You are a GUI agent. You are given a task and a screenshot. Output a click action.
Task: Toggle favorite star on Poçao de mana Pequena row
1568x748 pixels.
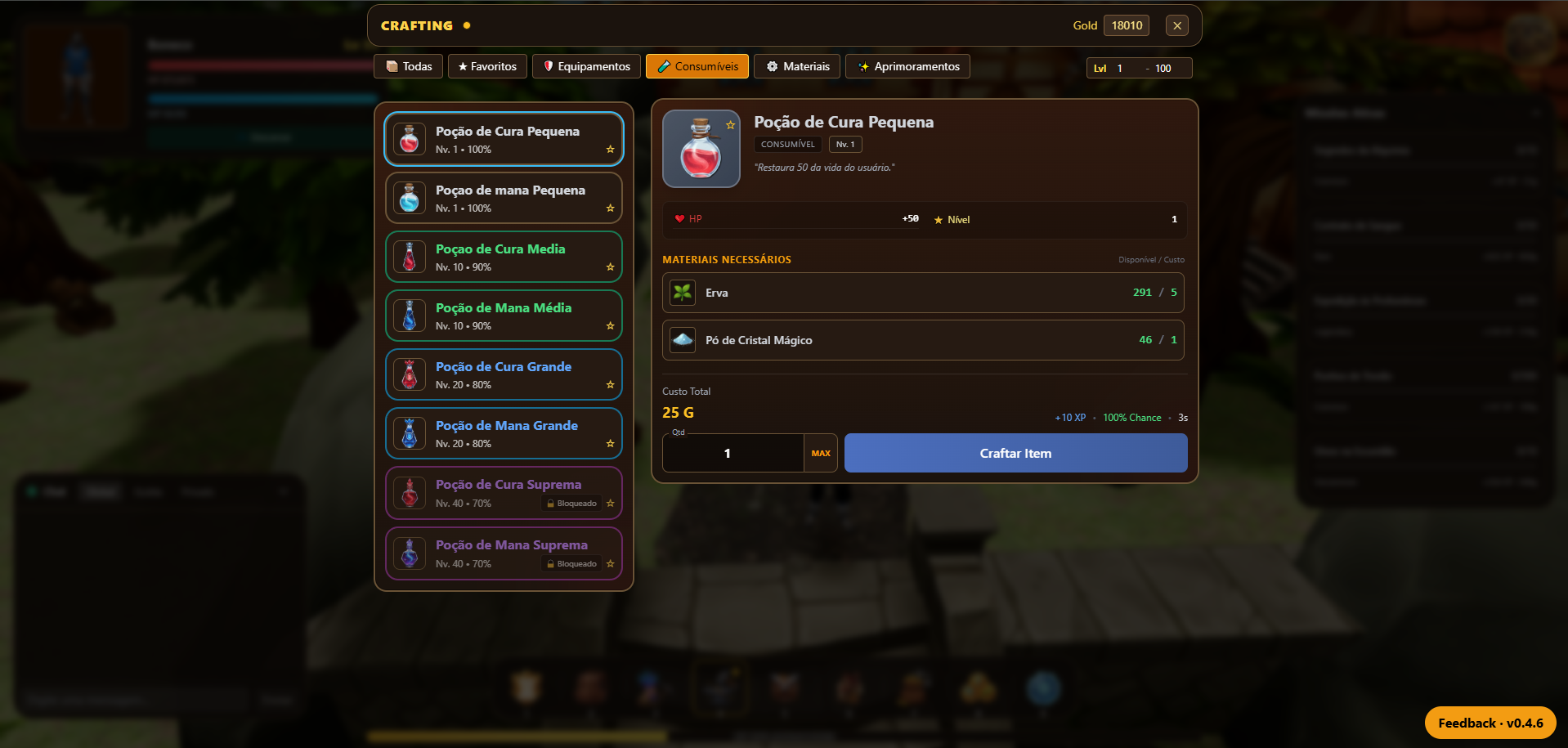click(610, 208)
